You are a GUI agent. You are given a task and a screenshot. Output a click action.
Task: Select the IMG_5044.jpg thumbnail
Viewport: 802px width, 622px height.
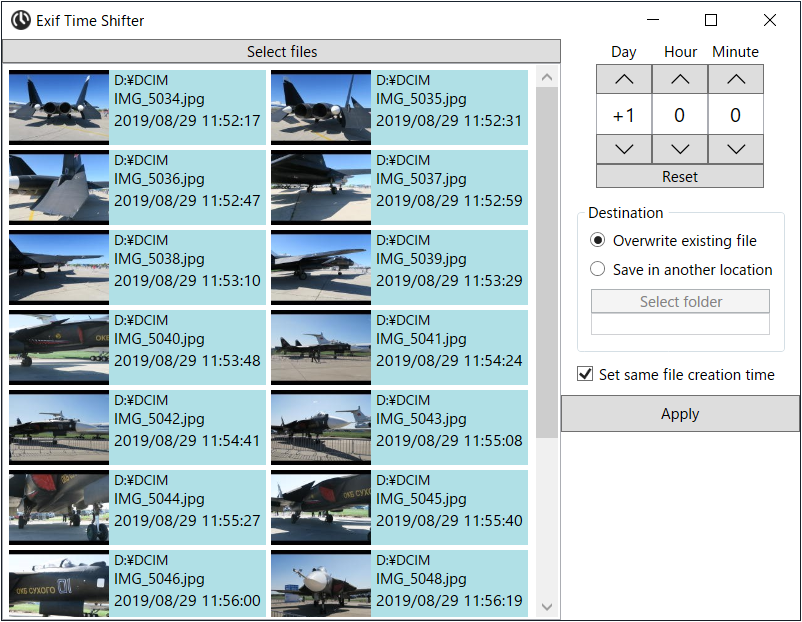point(59,507)
